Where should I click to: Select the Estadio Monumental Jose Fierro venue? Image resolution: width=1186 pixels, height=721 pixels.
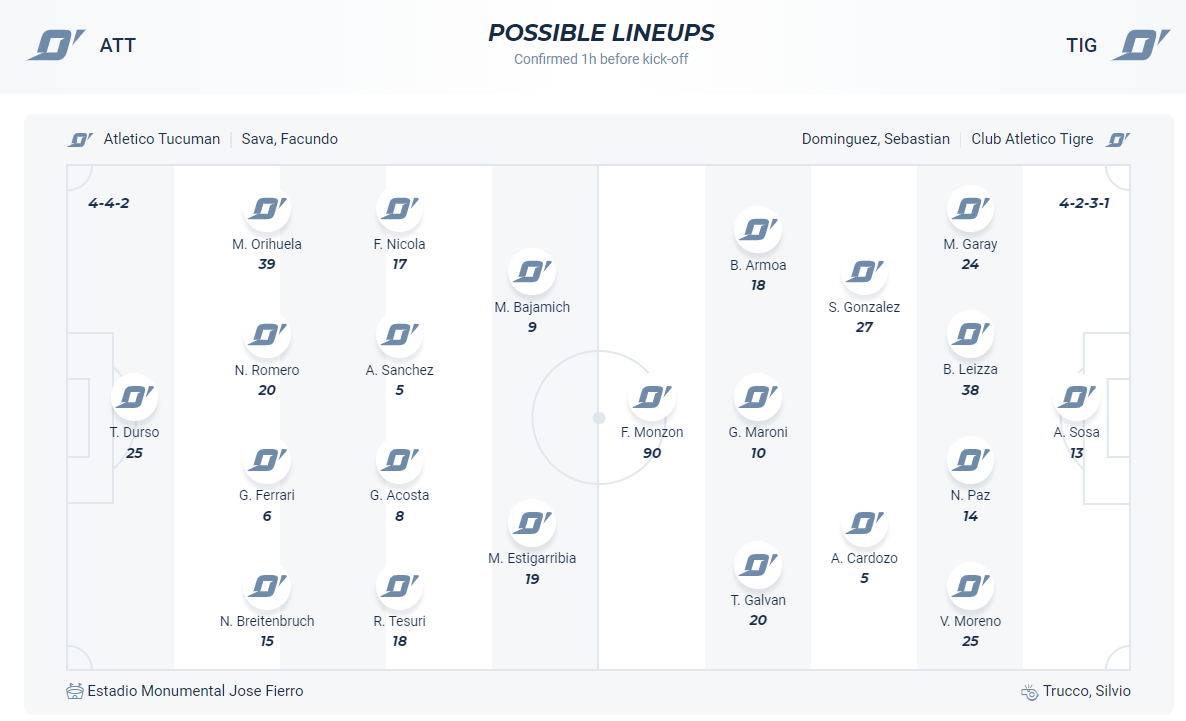pyautogui.click(x=195, y=691)
